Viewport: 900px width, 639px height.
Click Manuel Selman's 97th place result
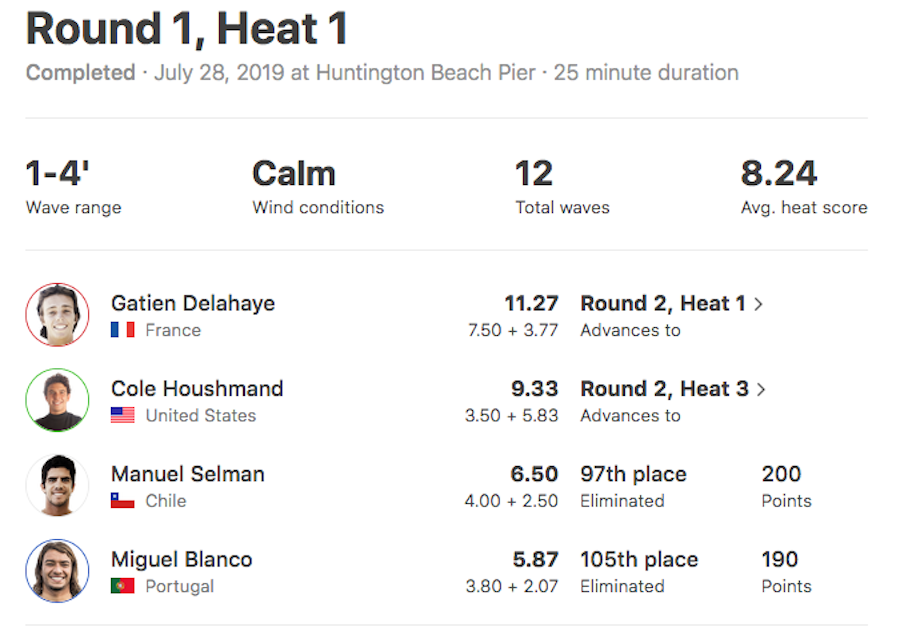pos(633,474)
